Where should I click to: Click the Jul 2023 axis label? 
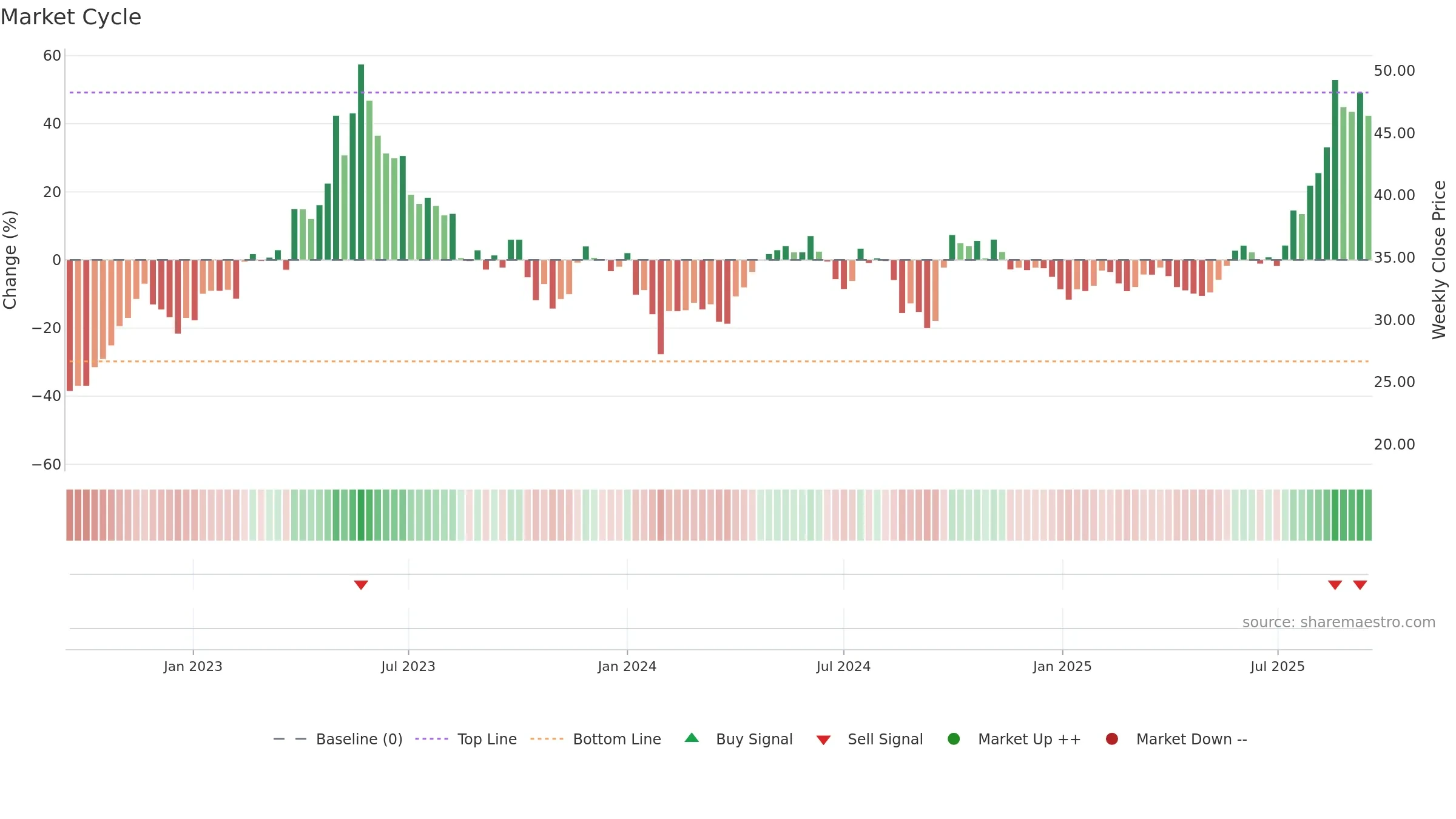pos(408,666)
